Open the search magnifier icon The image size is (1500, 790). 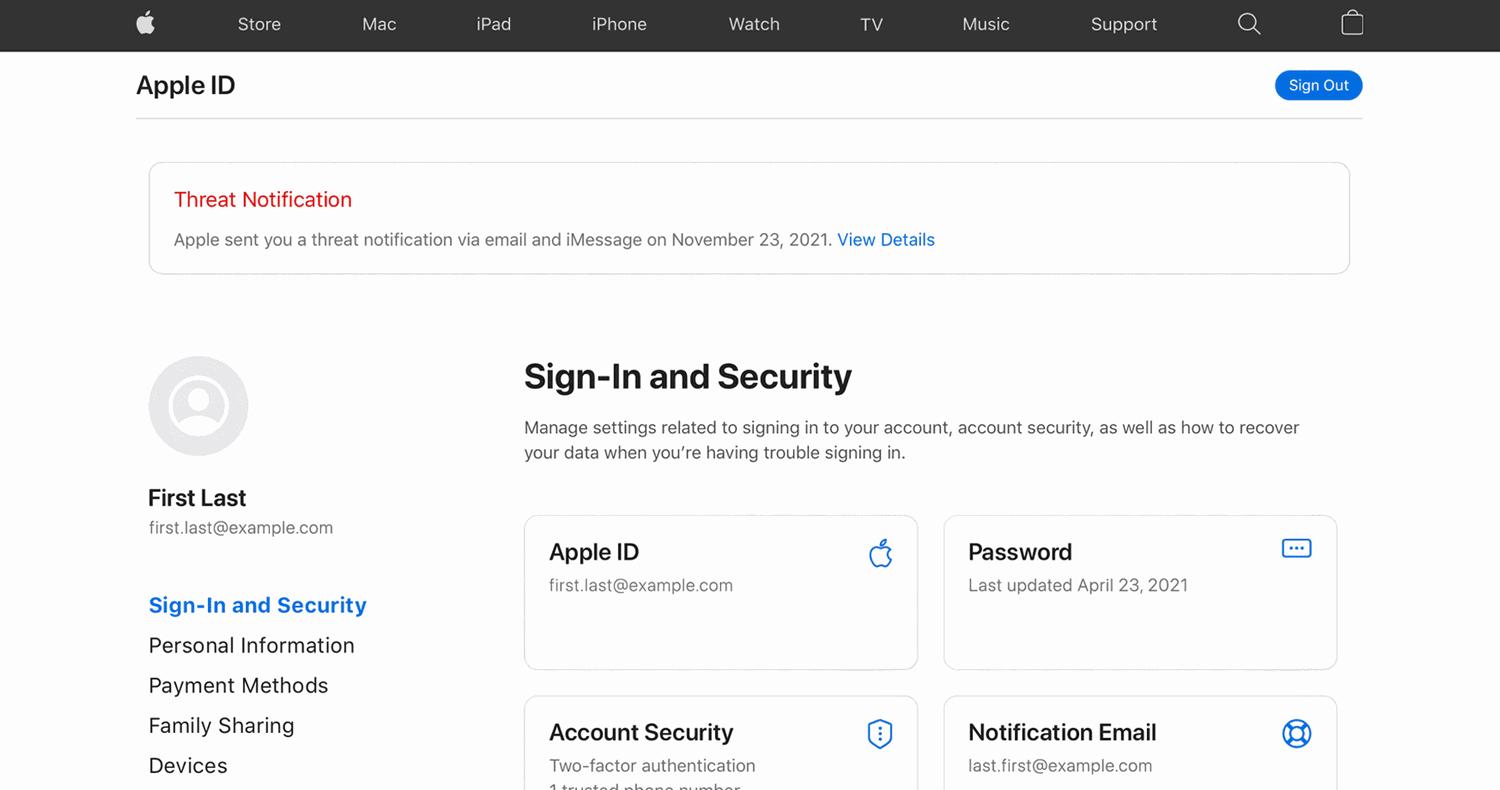point(1249,24)
